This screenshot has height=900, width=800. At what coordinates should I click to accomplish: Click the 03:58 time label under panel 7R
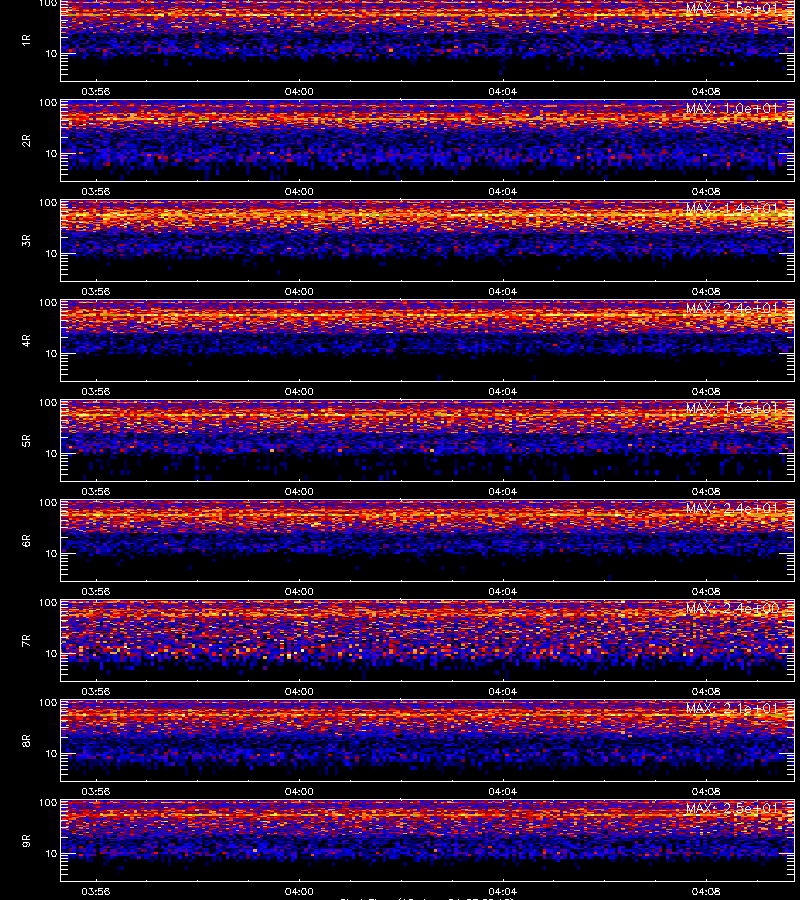96,691
